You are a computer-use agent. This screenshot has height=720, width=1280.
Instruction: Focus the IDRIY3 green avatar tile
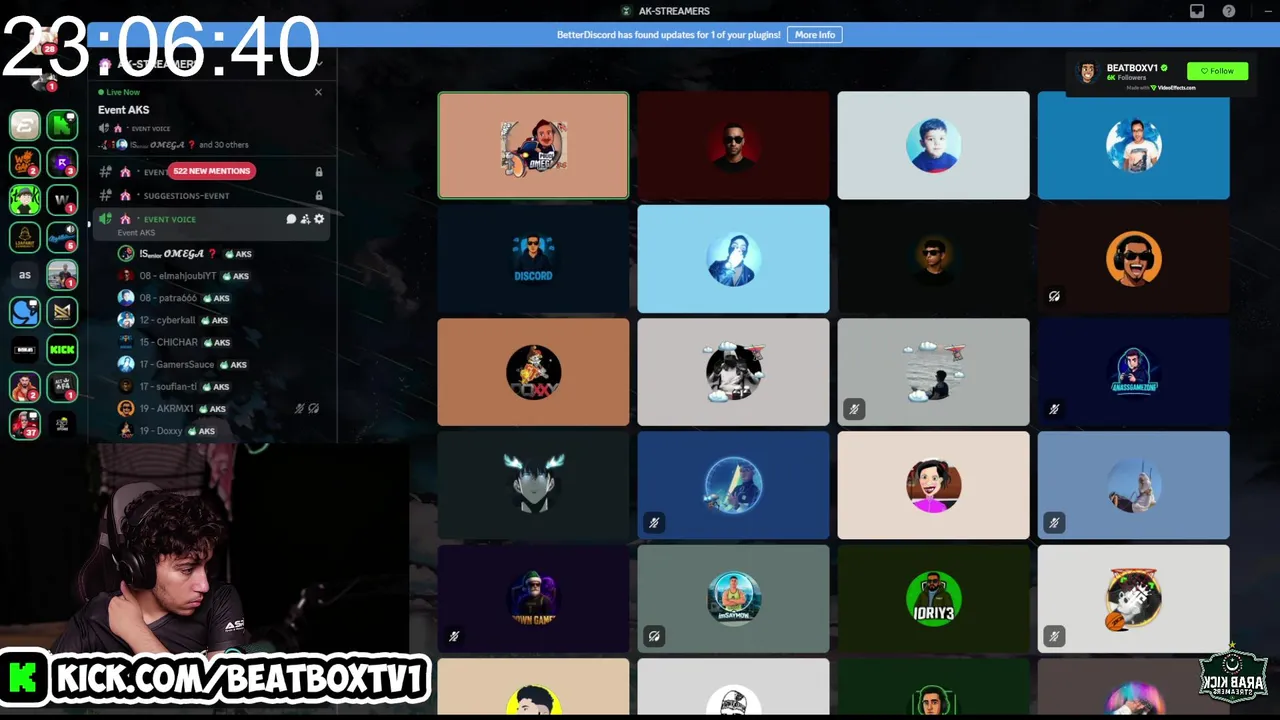(933, 598)
